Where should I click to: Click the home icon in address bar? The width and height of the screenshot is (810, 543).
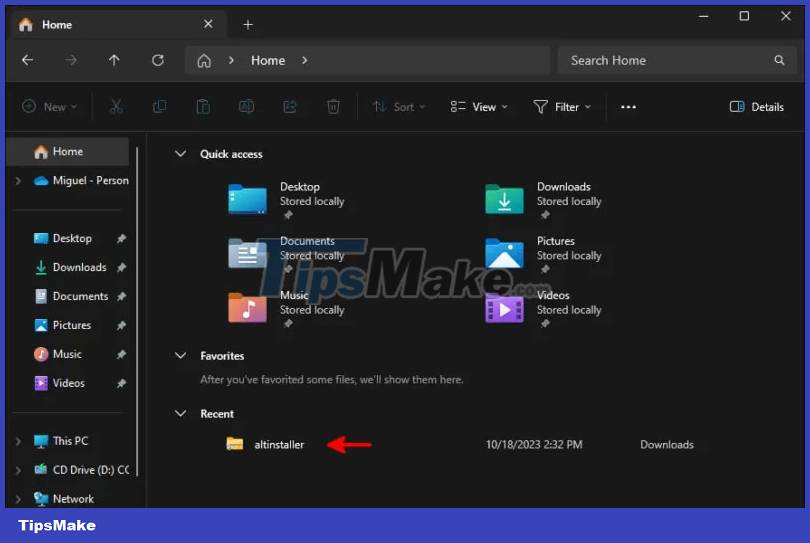tap(204, 61)
